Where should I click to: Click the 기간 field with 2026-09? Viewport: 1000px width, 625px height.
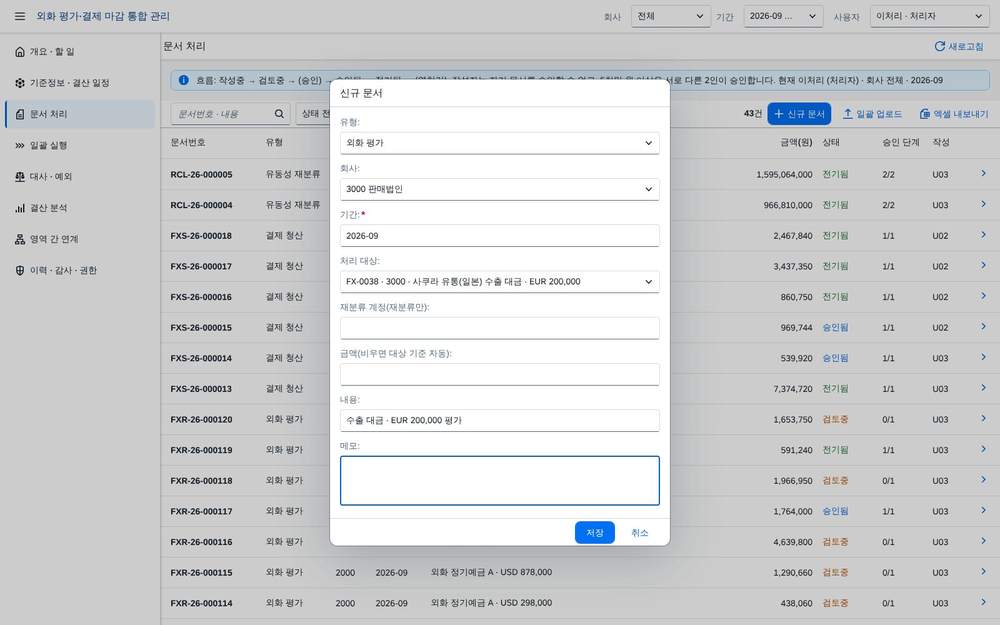click(499, 235)
